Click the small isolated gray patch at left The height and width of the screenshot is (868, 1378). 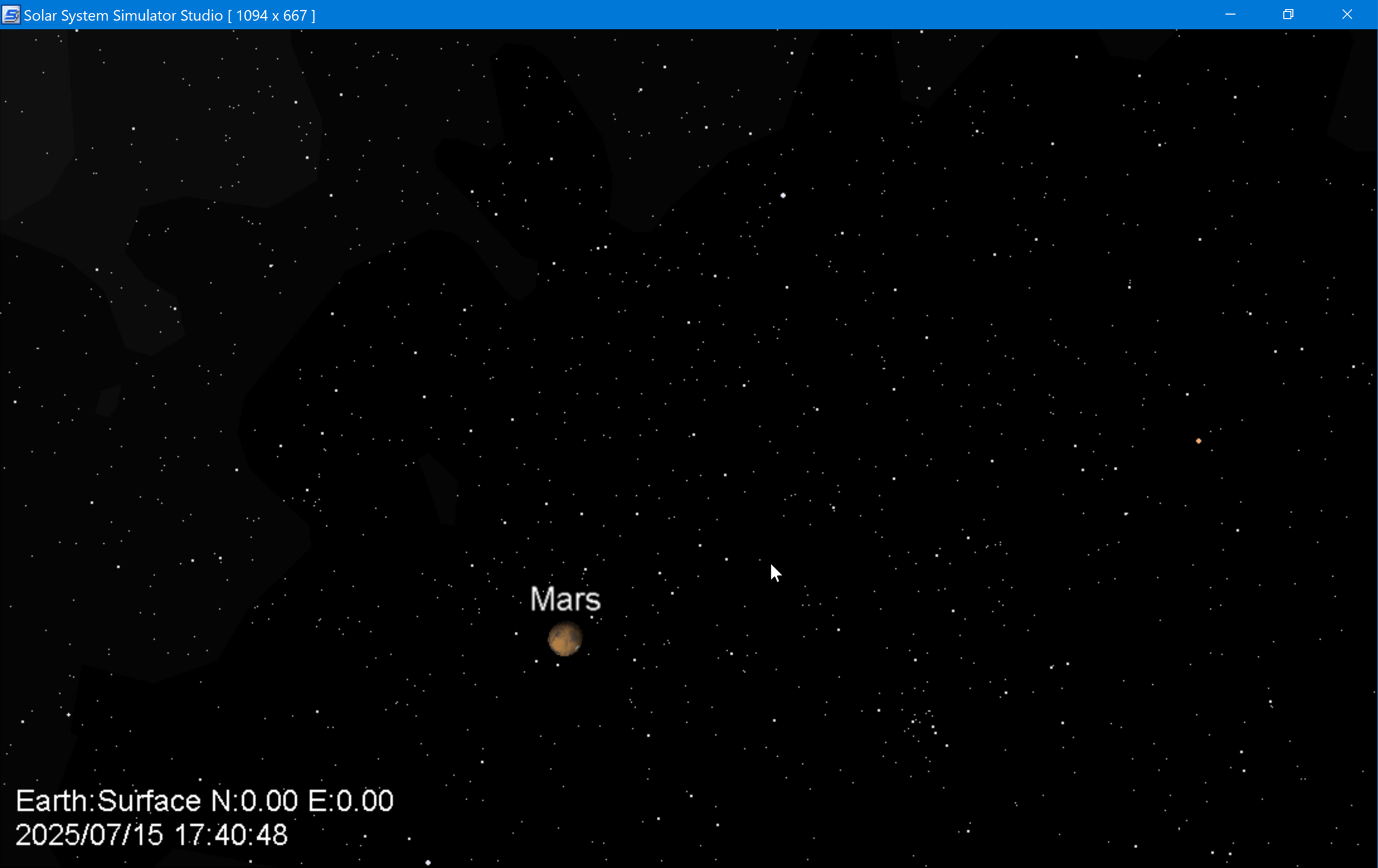click(108, 400)
